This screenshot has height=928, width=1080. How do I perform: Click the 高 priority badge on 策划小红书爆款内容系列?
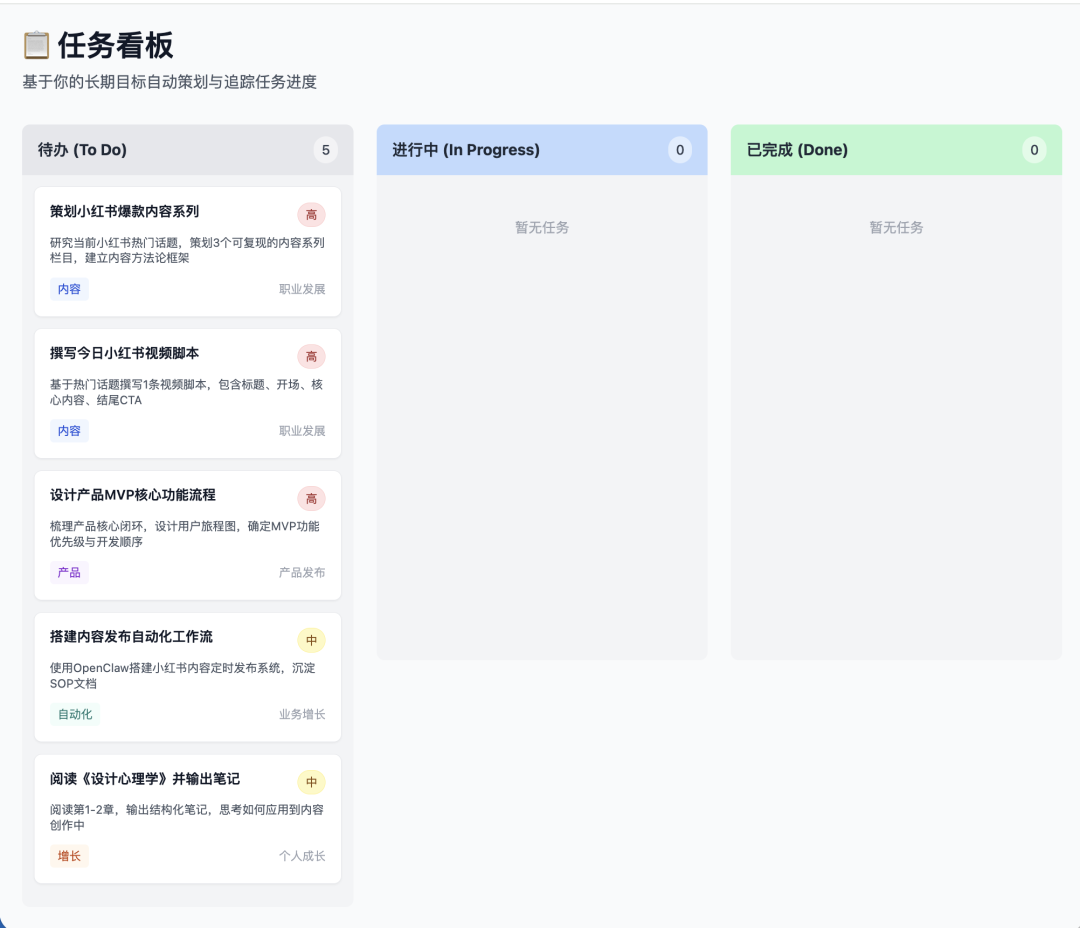coord(311,214)
